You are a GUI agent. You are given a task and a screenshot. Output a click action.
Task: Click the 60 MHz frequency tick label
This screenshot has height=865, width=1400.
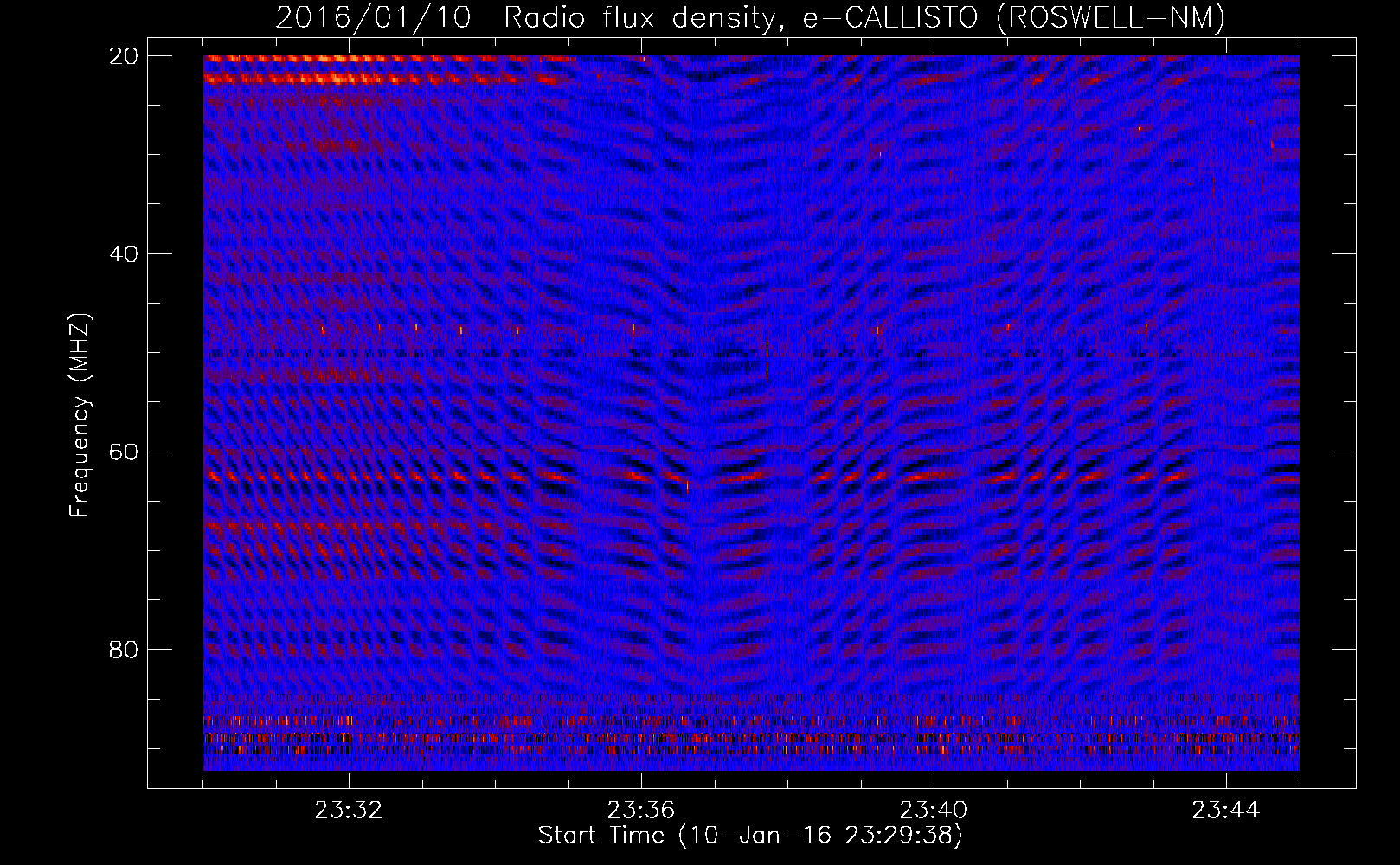[x=125, y=452]
